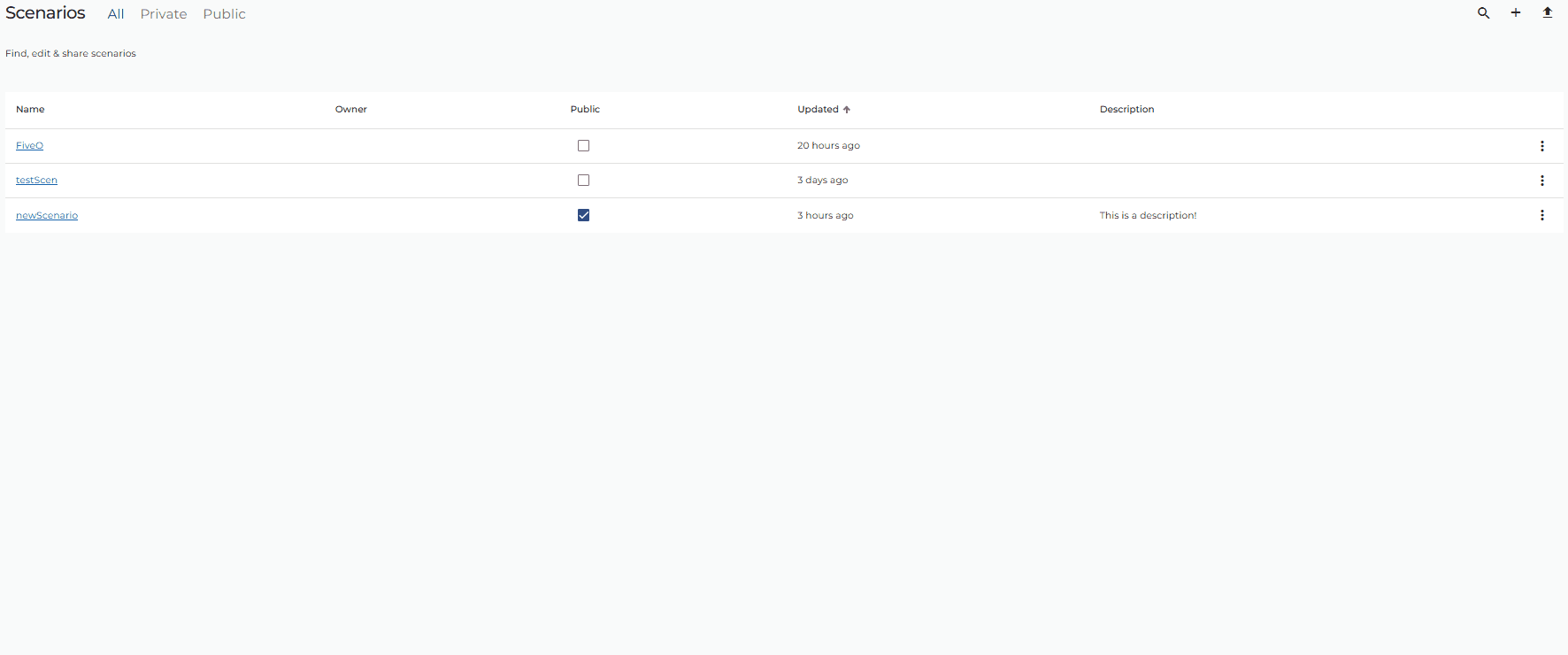
Task: Switch to the Private tab
Action: point(164,14)
